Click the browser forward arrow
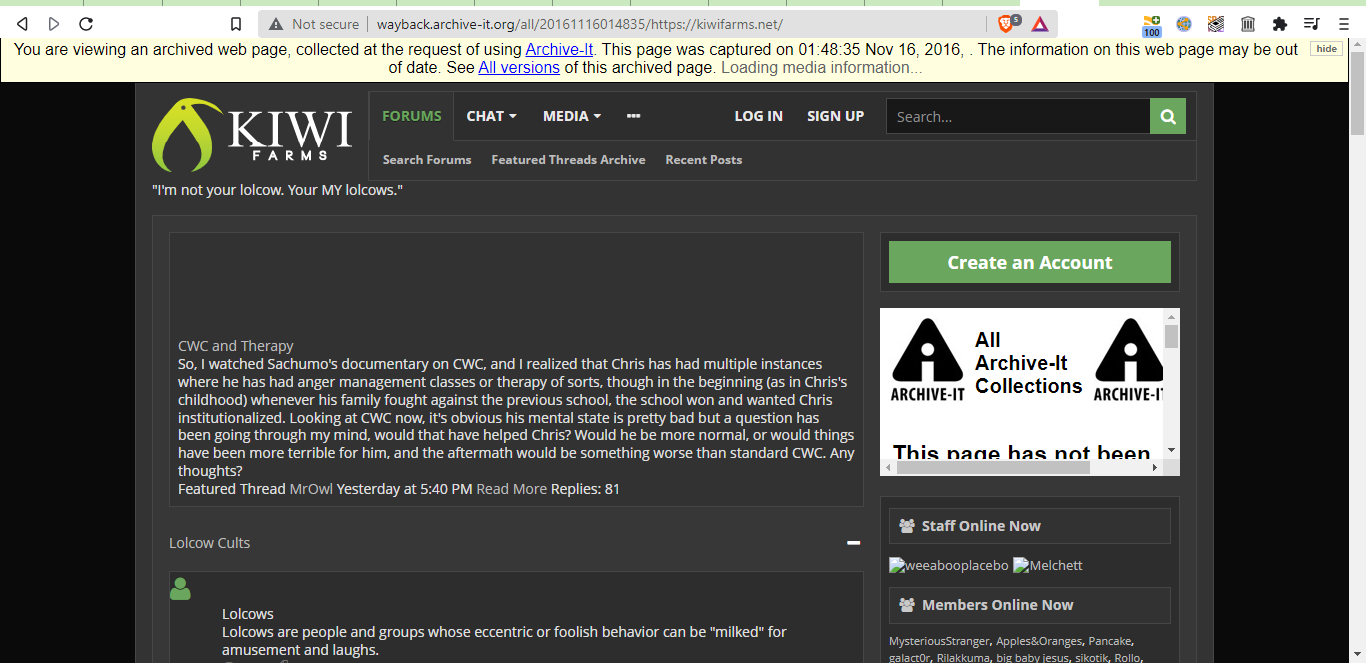 coord(54,24)
